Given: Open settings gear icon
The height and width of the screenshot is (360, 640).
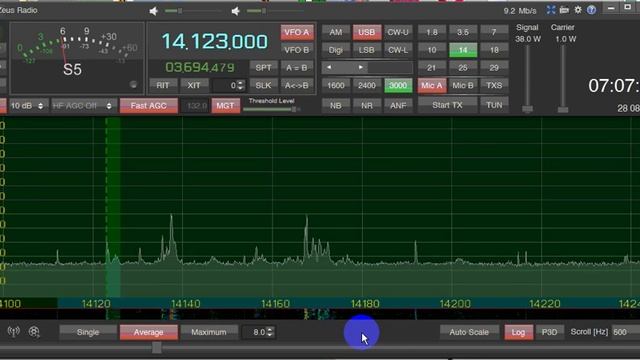Looking at the screenshot, I should pyautogui.click(x=578, y=10).
